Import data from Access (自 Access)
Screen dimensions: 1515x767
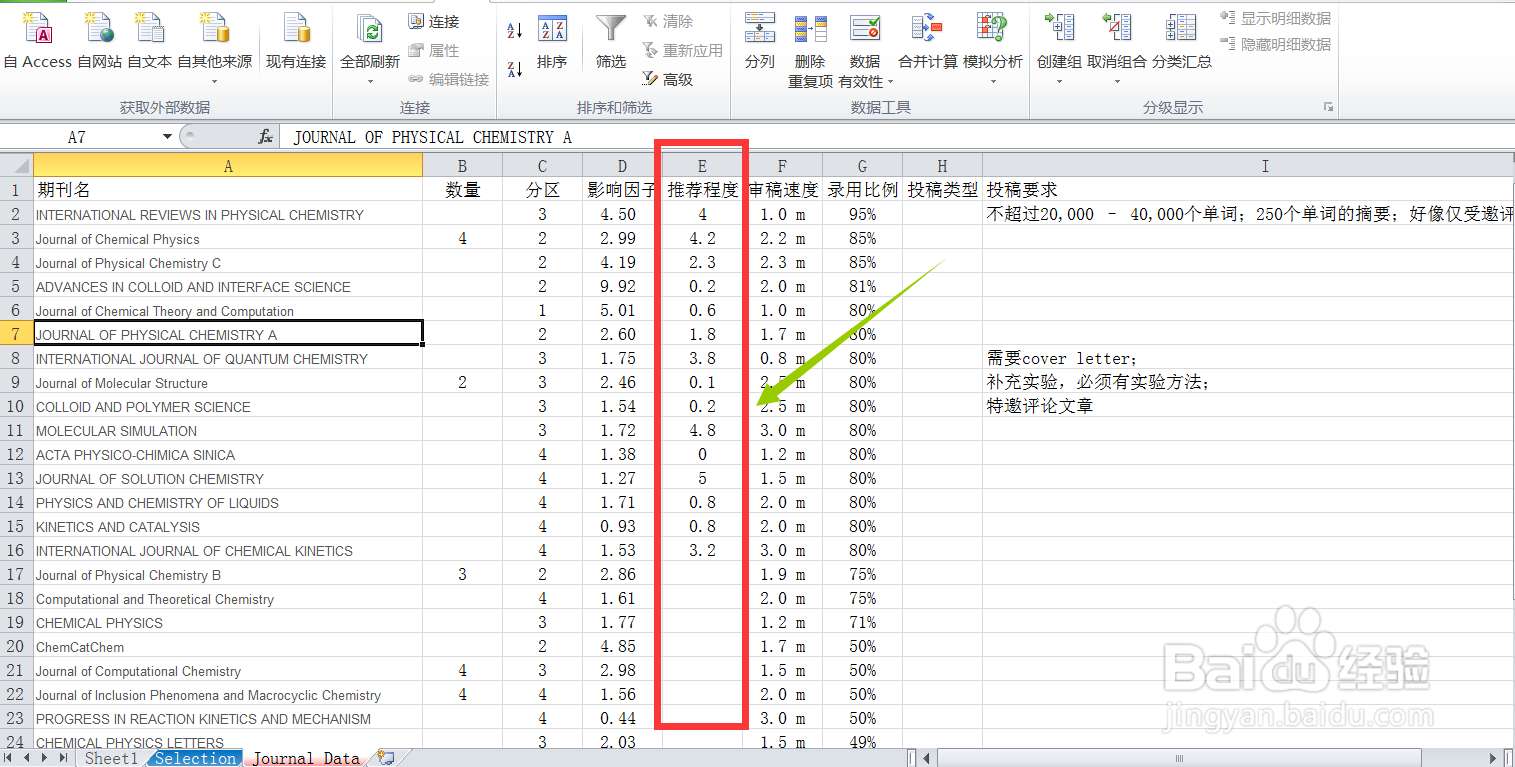pyautogui.click(x=38, y=42)
